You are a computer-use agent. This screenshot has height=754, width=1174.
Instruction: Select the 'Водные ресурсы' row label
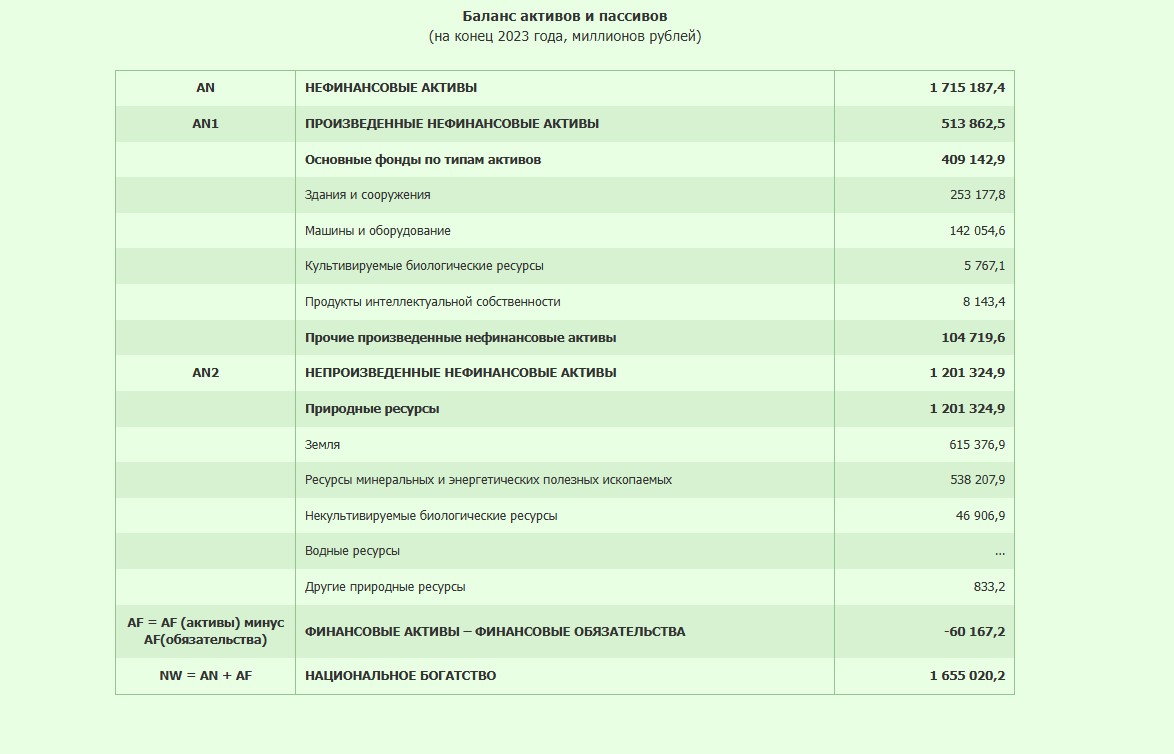pos(352,551)
